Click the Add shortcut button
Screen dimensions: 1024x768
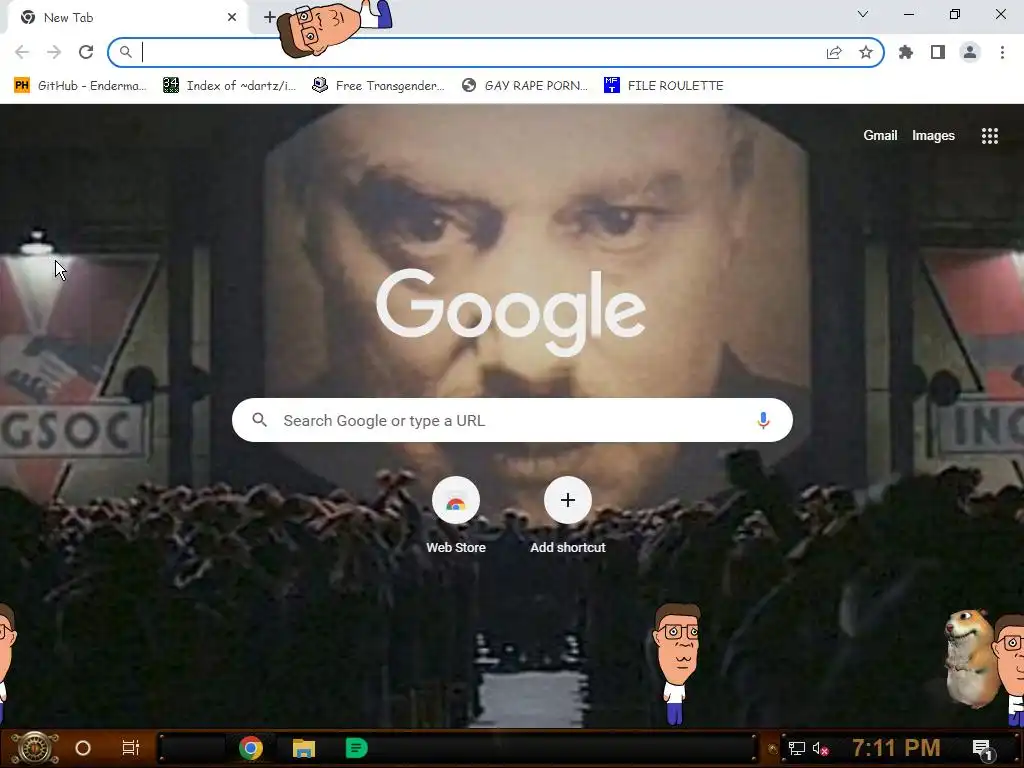tap(568, 516)
